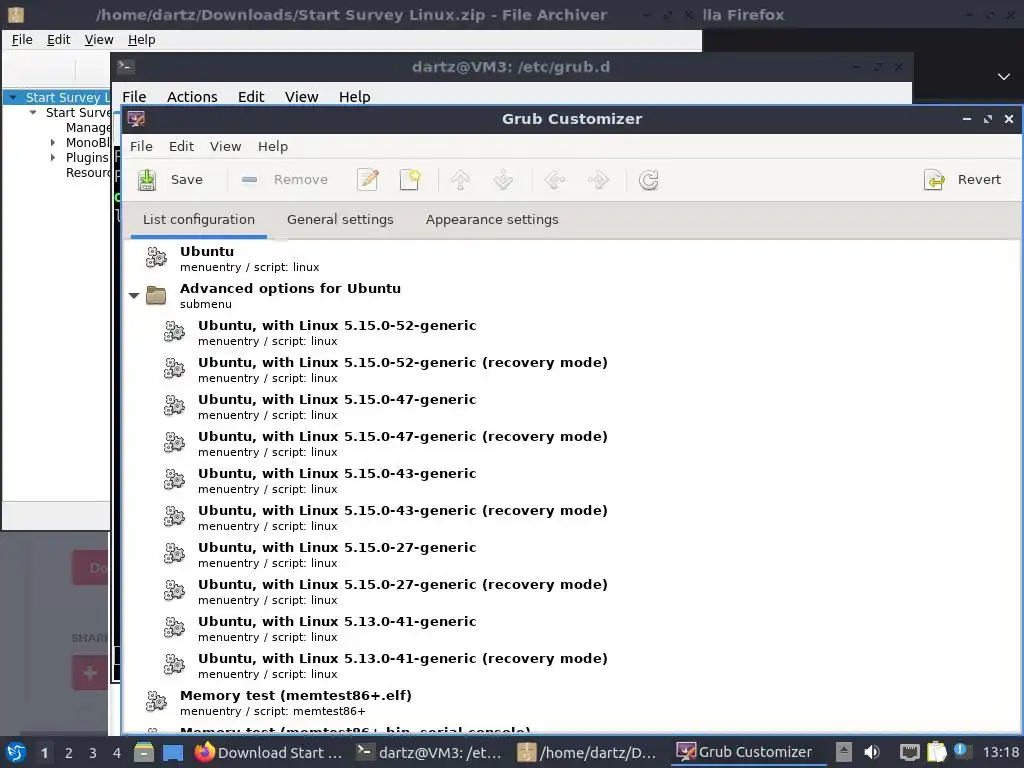Switch to the dartz@VM3 terminal taskbar button
The image size is (1024, 768).
click(x=429, y=752)
